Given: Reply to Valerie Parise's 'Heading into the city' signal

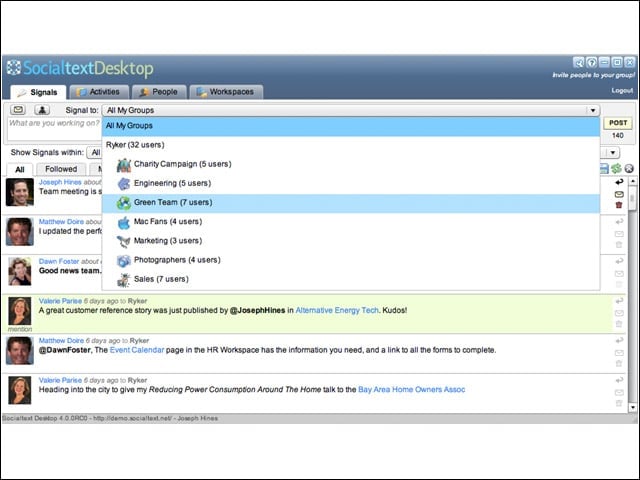Looking at the screenshot, I should (x=619, y=380).
